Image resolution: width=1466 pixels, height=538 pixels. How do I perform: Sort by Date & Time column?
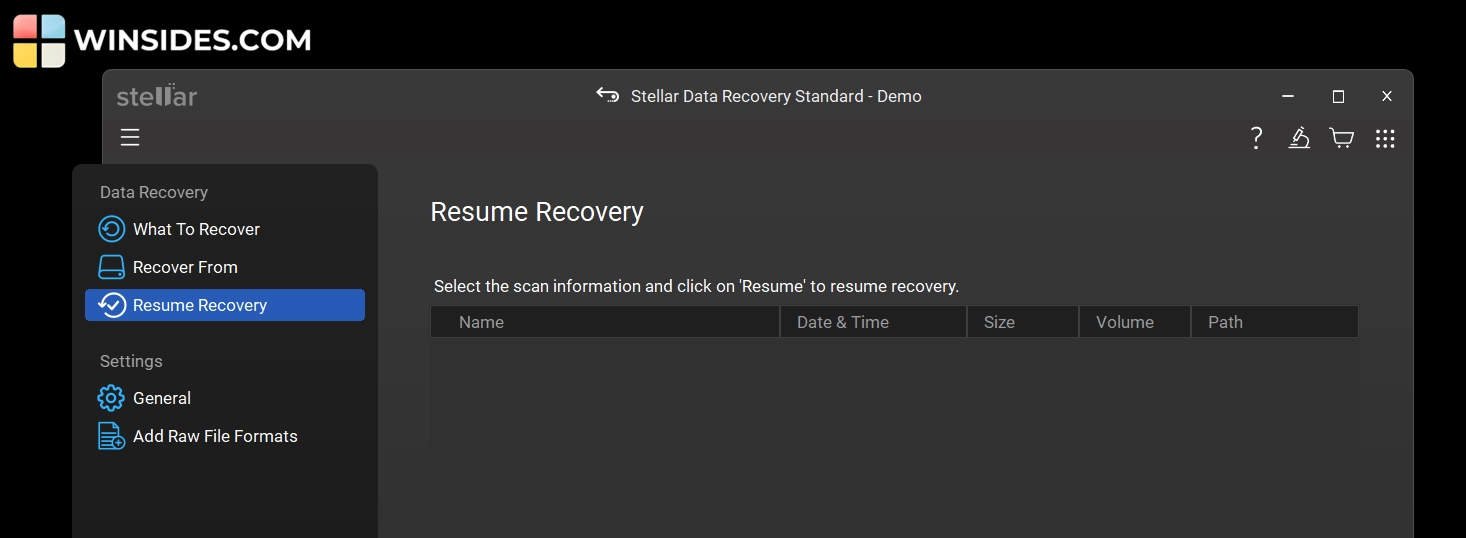pyautogui.click(x=842, y=322)
